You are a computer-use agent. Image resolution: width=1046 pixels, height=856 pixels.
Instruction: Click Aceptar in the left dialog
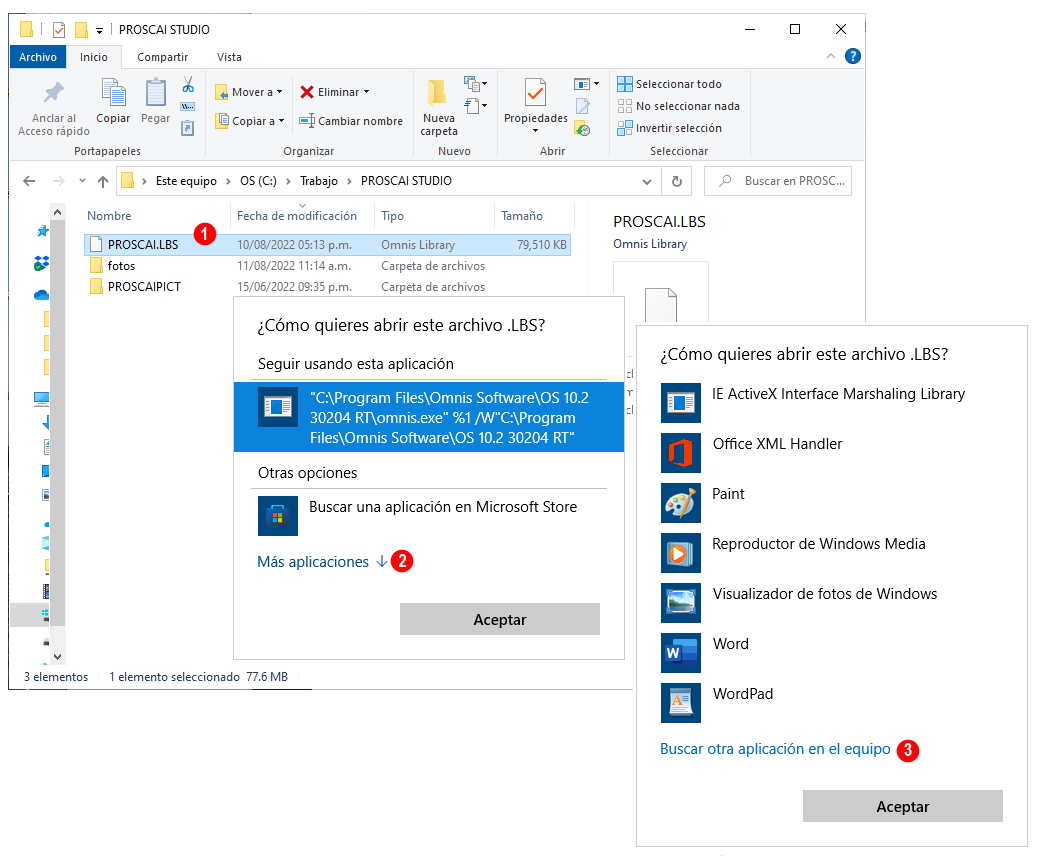500,620
